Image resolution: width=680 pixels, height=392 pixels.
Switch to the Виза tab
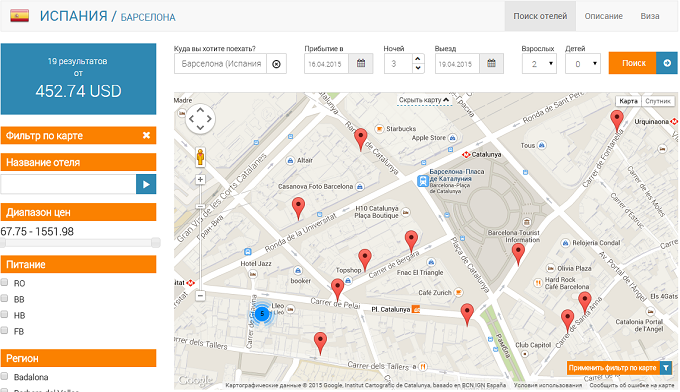coord(650,16)
